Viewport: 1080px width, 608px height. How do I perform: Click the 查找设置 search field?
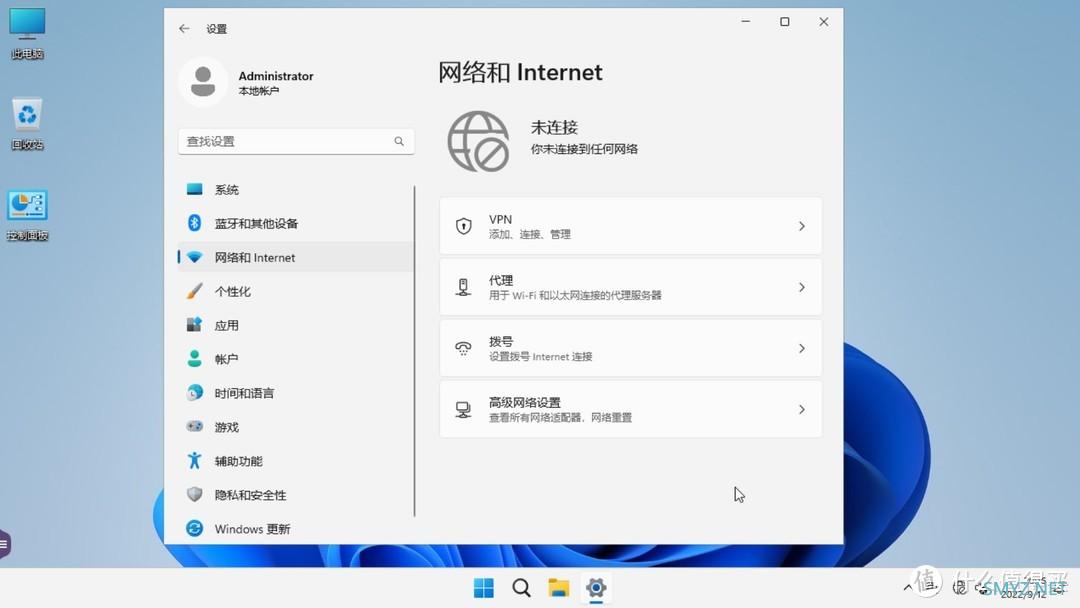coord(296,141)
